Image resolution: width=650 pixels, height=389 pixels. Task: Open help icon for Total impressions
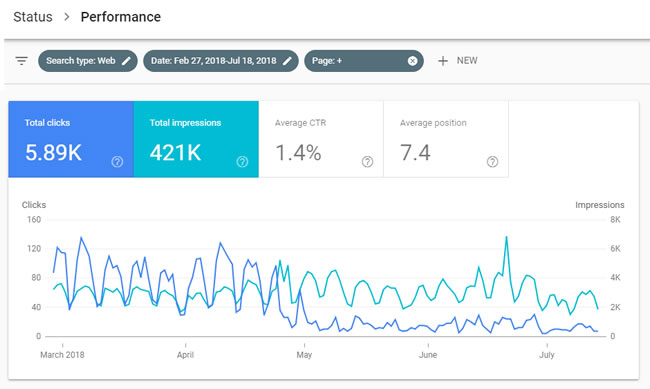242,162
